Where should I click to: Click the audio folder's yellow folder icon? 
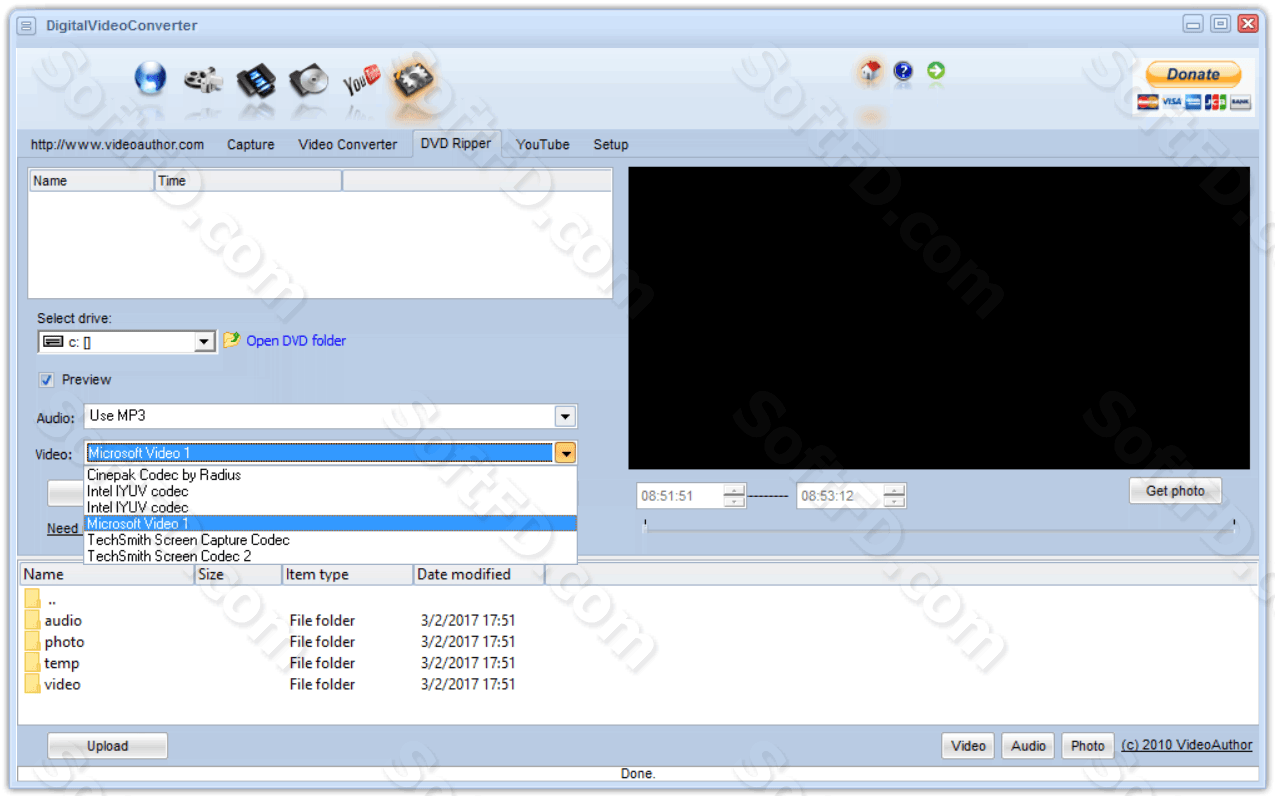coord(32,621)
